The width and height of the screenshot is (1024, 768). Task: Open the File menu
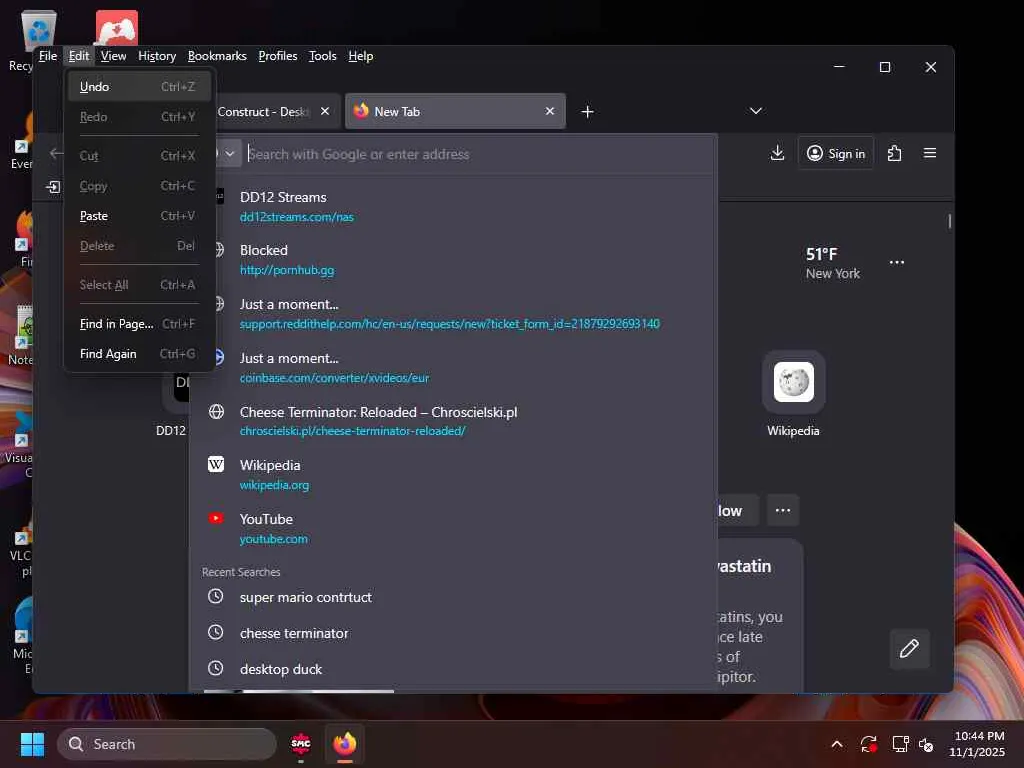click(48, 56)
